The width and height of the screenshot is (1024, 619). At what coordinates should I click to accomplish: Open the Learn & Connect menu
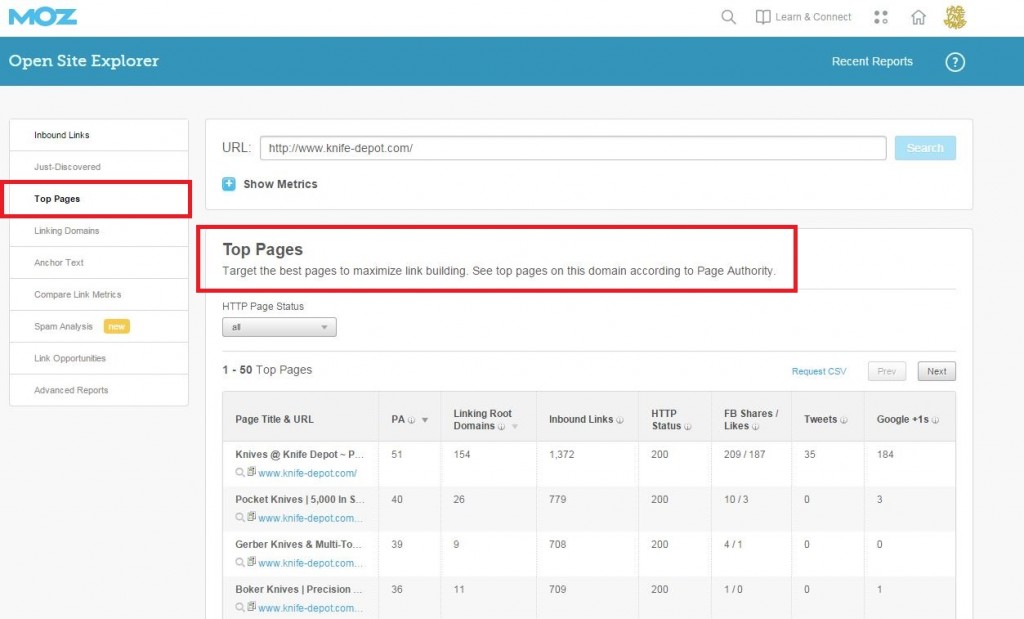(x=803, y=17)
